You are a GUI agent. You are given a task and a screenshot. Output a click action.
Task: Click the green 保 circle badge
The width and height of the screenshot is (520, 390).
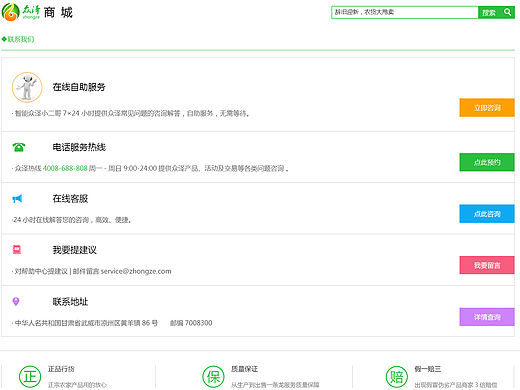tap(213, 377)
